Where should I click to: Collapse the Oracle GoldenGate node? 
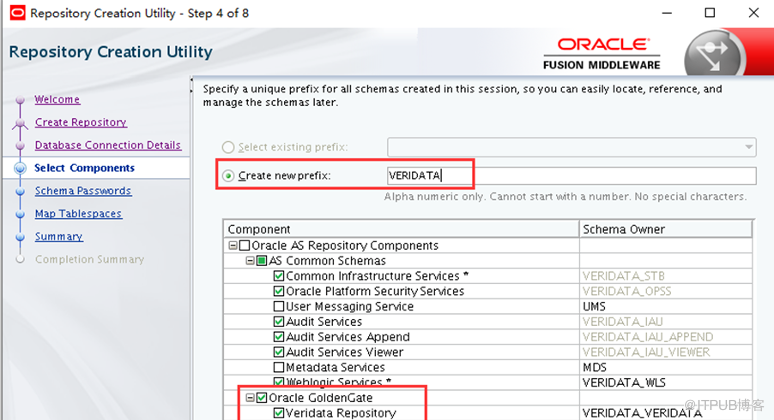[x=250, y=398]
